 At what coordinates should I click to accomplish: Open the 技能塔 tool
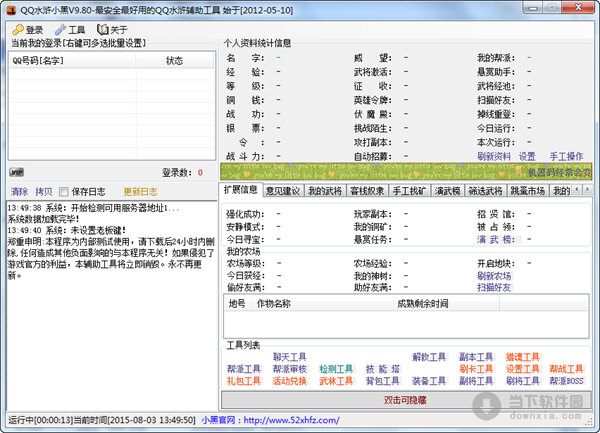[x=383, y=369]
